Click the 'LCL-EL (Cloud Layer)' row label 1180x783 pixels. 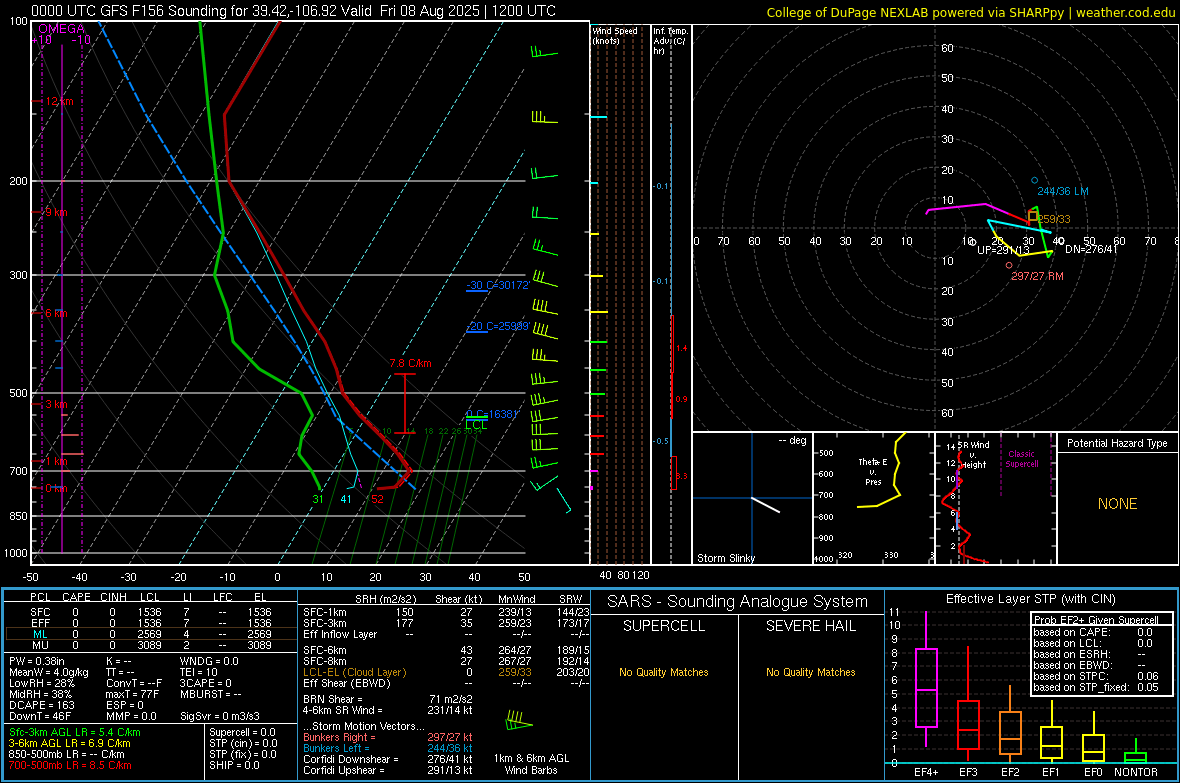click(x=354, y=672)
